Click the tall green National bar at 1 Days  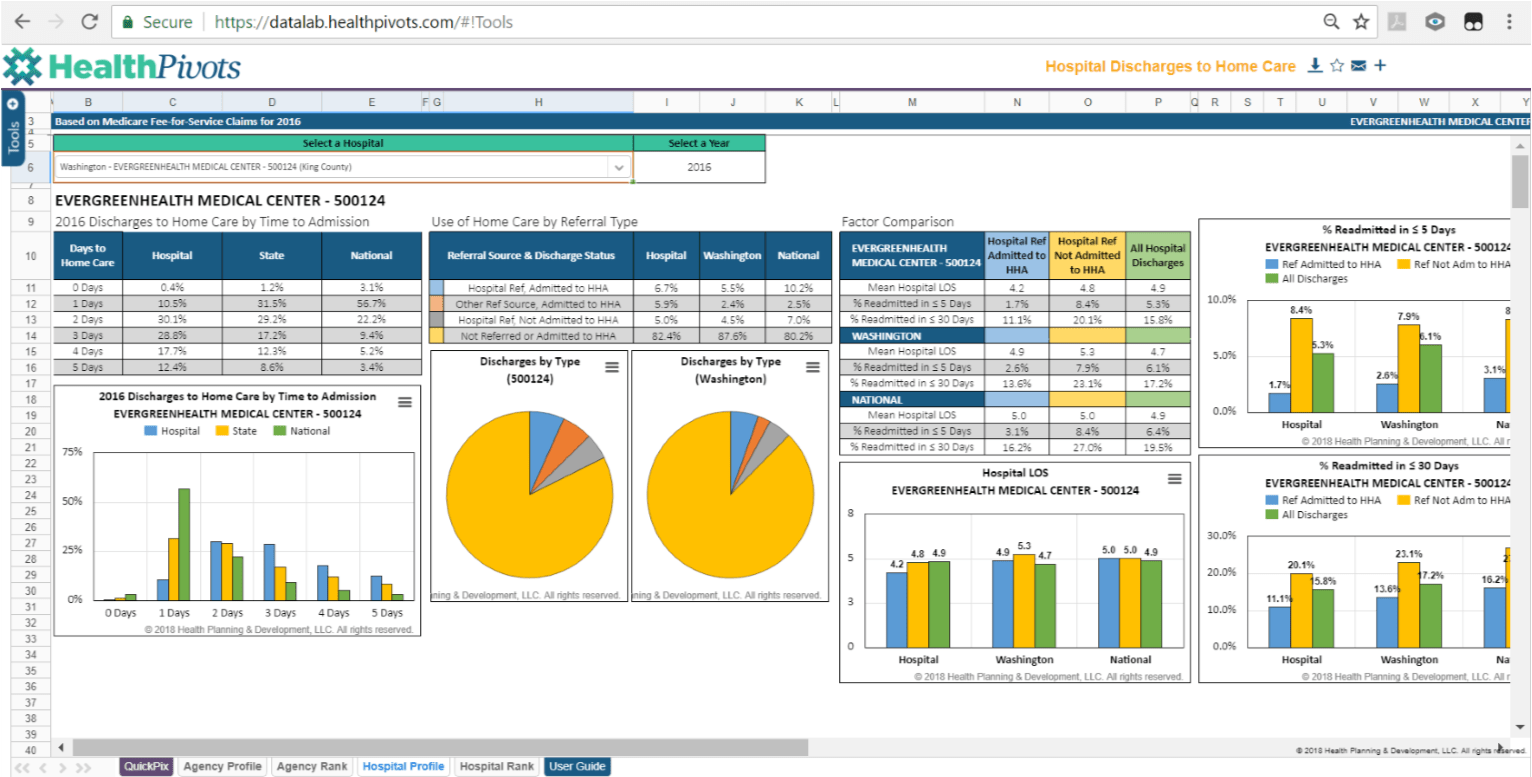[x=184, y=544]
